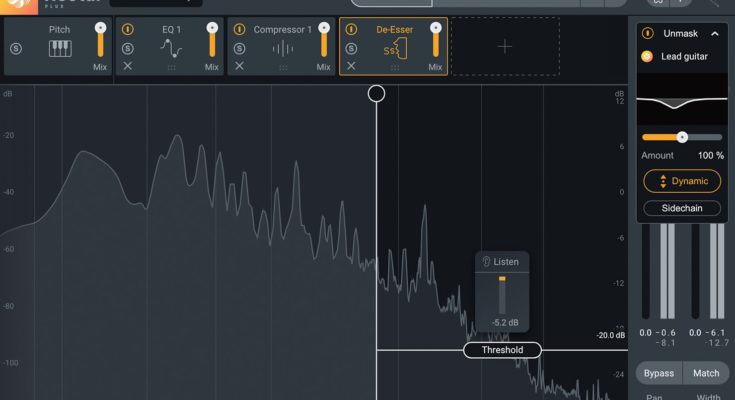Solo the Compressor 1 module
Image resolution: width=735 pixels, height=400 pixels.
click(x=239, y=48)
